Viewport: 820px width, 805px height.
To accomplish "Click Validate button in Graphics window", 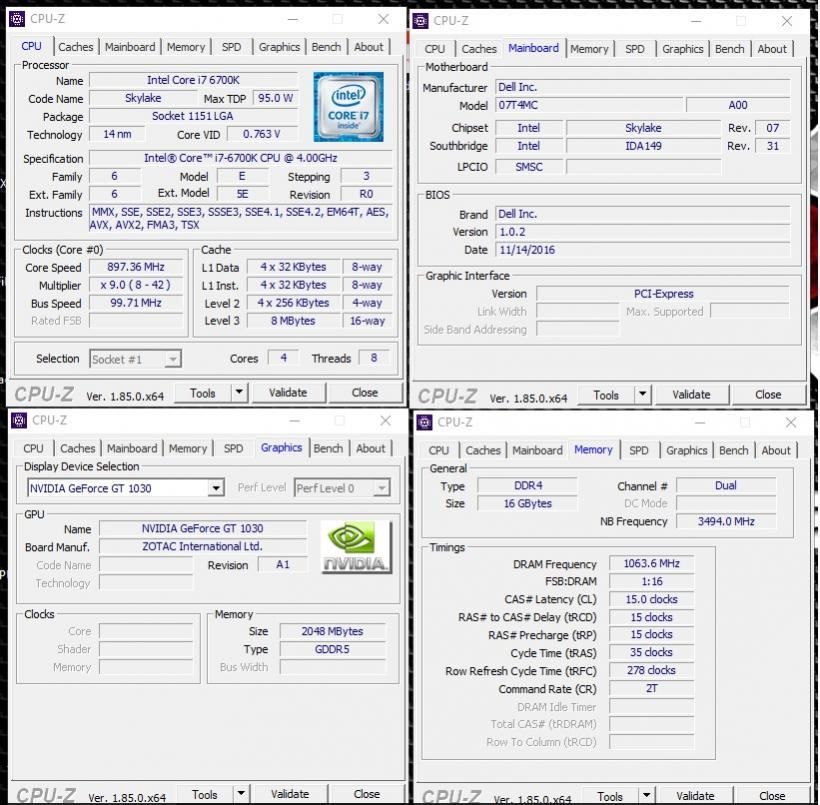I will coord(290,794).
